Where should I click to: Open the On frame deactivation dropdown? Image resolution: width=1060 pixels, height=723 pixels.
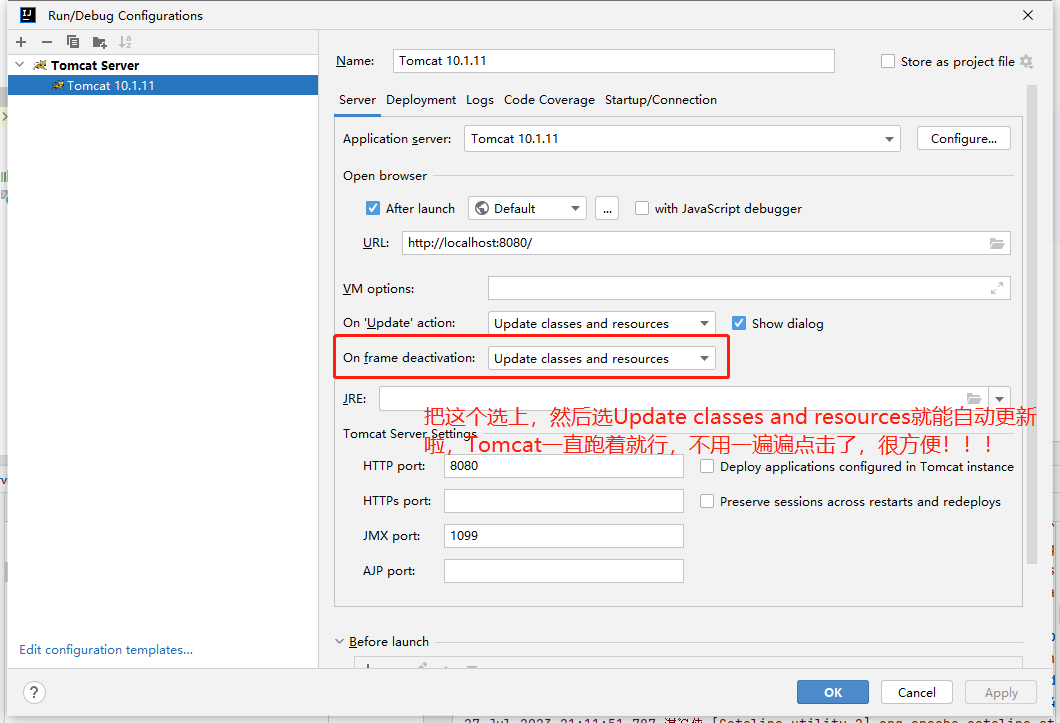[602, 358]
